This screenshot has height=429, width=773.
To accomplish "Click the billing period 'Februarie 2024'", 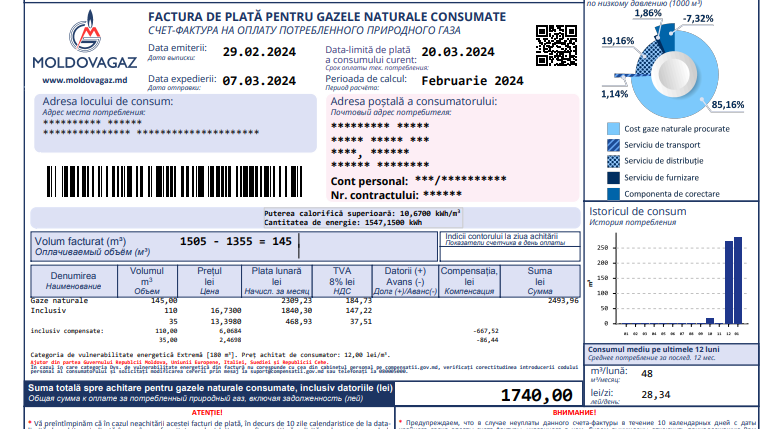I will [x=472, y=80].
